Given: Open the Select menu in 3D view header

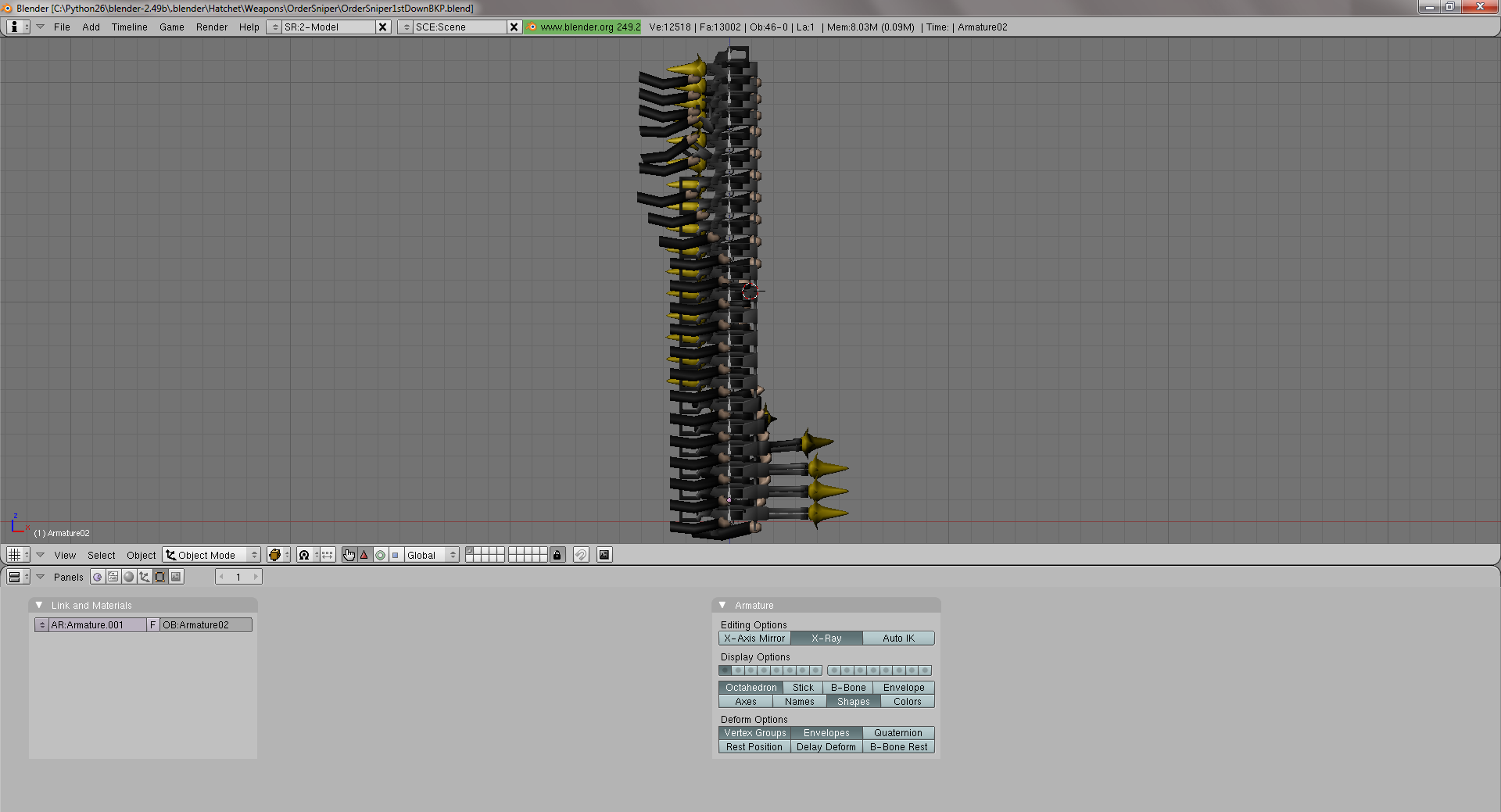Looking at the screenshot, I should pos(101,556).
